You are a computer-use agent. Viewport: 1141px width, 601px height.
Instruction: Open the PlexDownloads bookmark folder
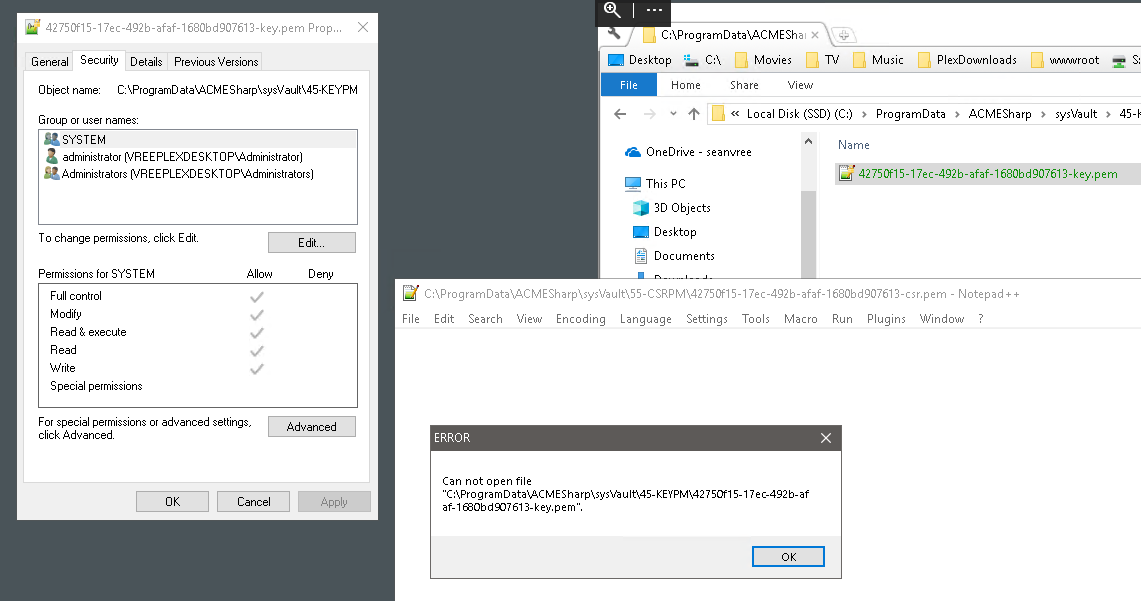(x=968, y=60)
